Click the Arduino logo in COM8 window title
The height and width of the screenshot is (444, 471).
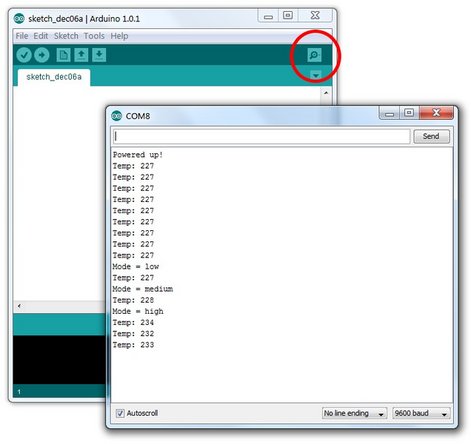117,116
